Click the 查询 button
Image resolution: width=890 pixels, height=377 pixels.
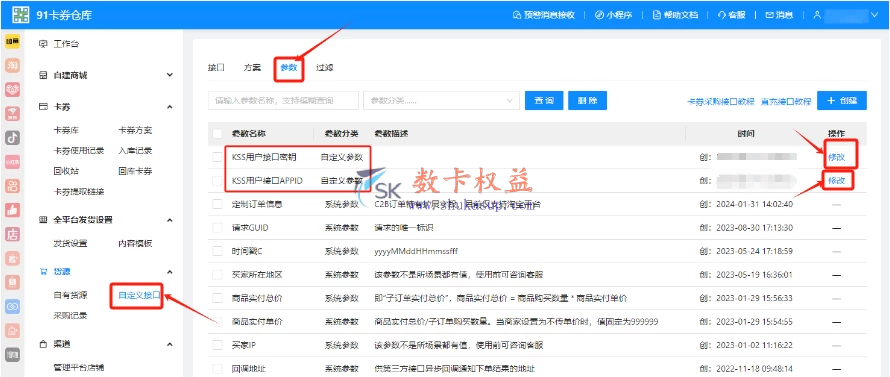(x=544, y=100)
